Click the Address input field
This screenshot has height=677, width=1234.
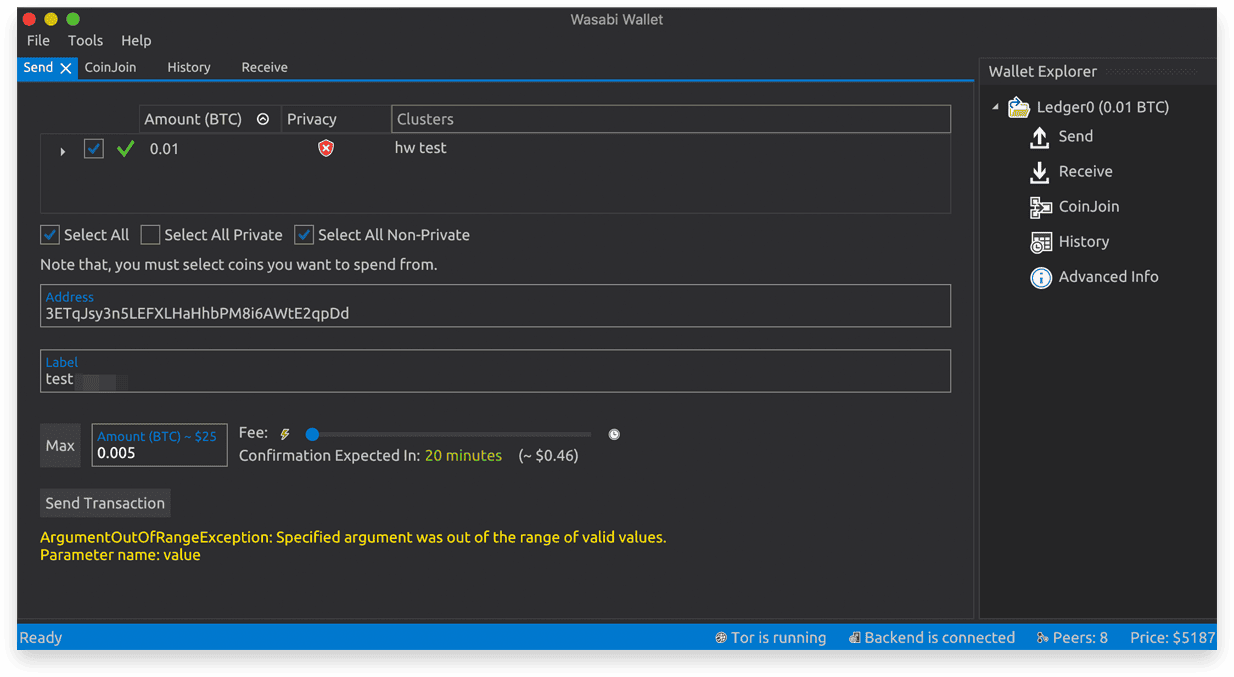[x=495, y=306]
